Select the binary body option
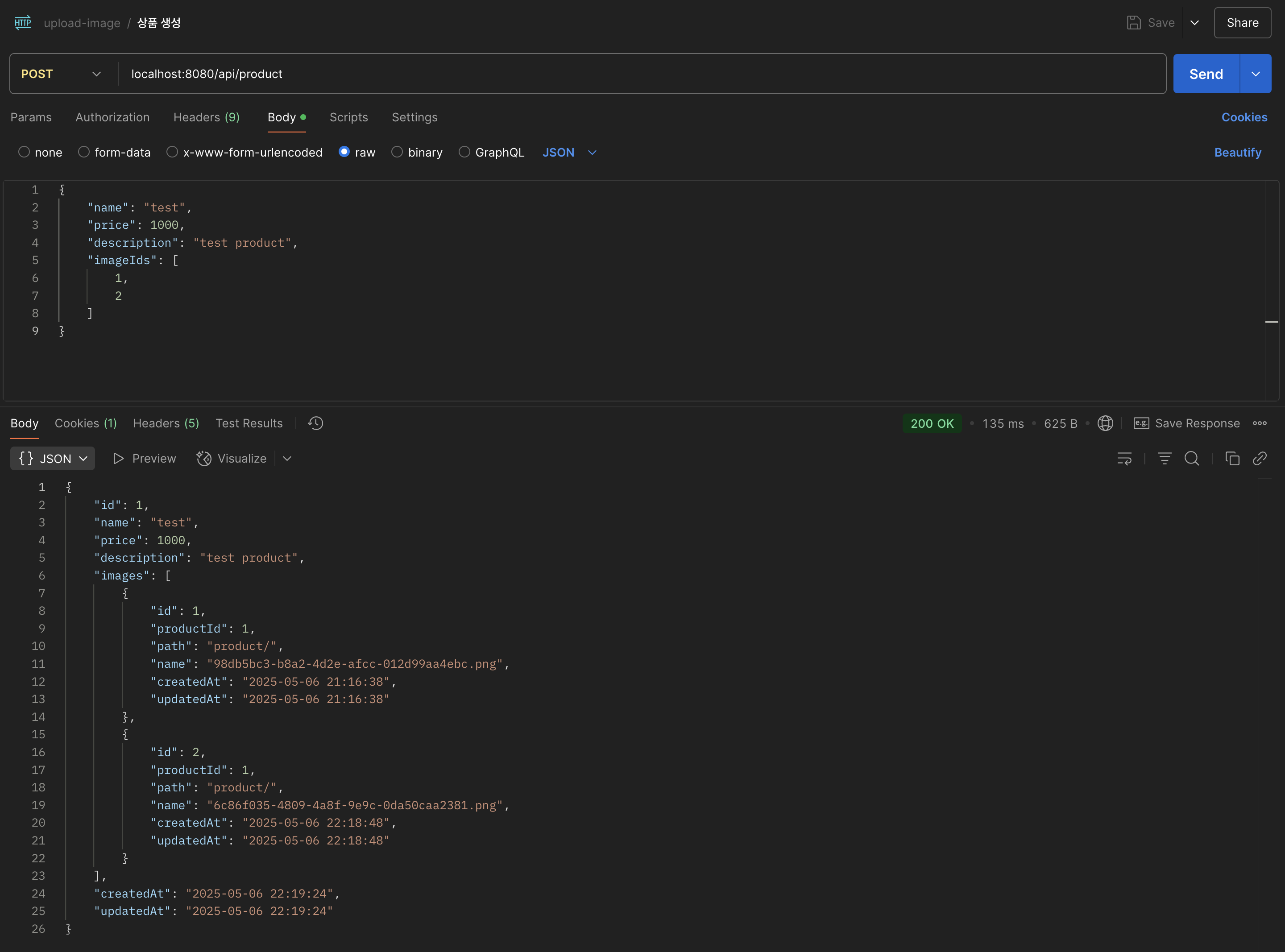Viewport: 1285px width, 952px height. tap(397, 152)
